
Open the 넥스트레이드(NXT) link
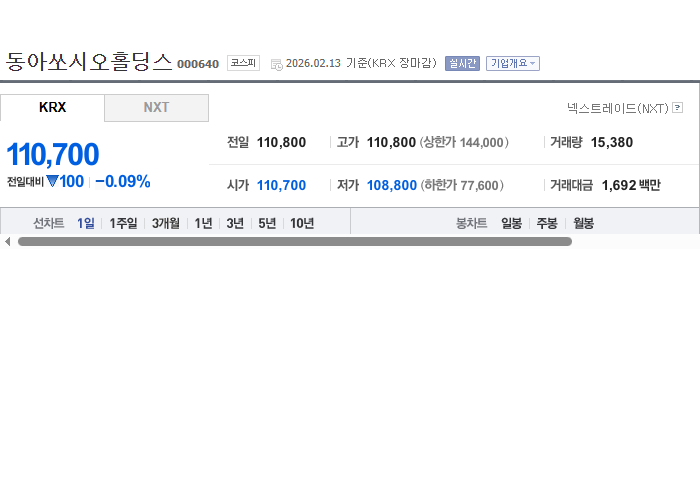click(x=618, y=108)
